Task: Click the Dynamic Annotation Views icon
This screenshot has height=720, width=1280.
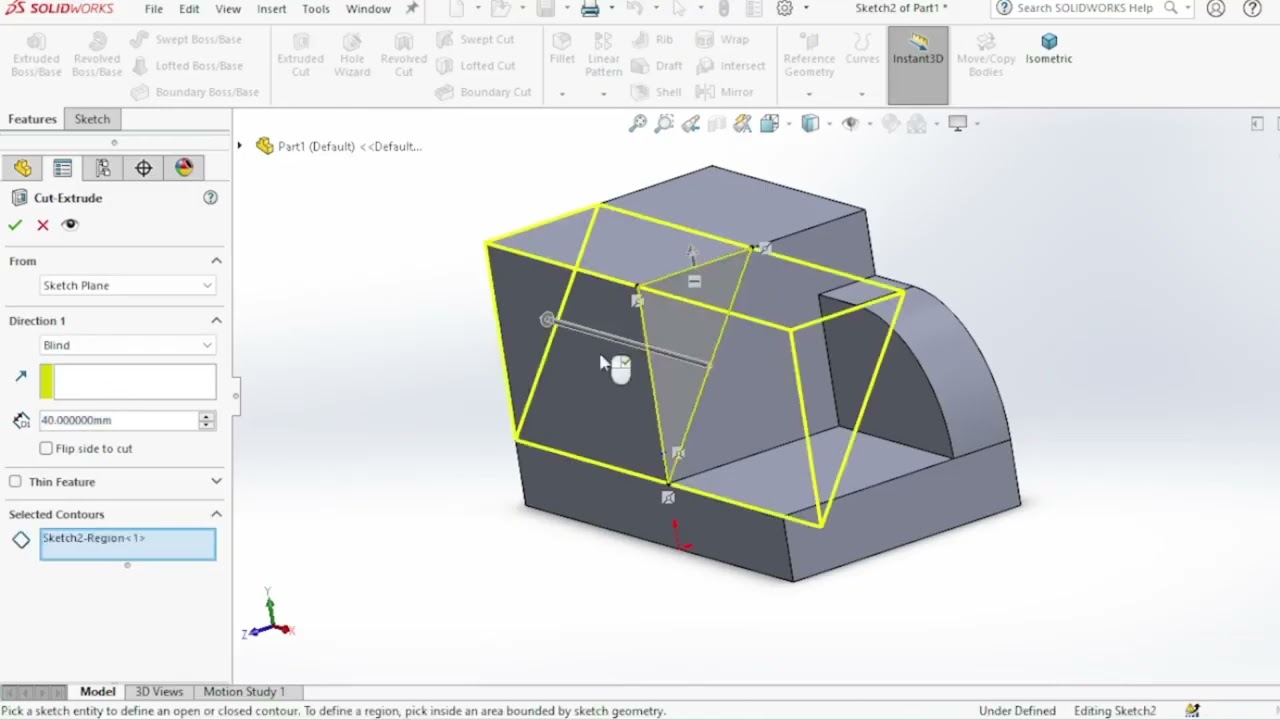Action: [x=742, y=123]
